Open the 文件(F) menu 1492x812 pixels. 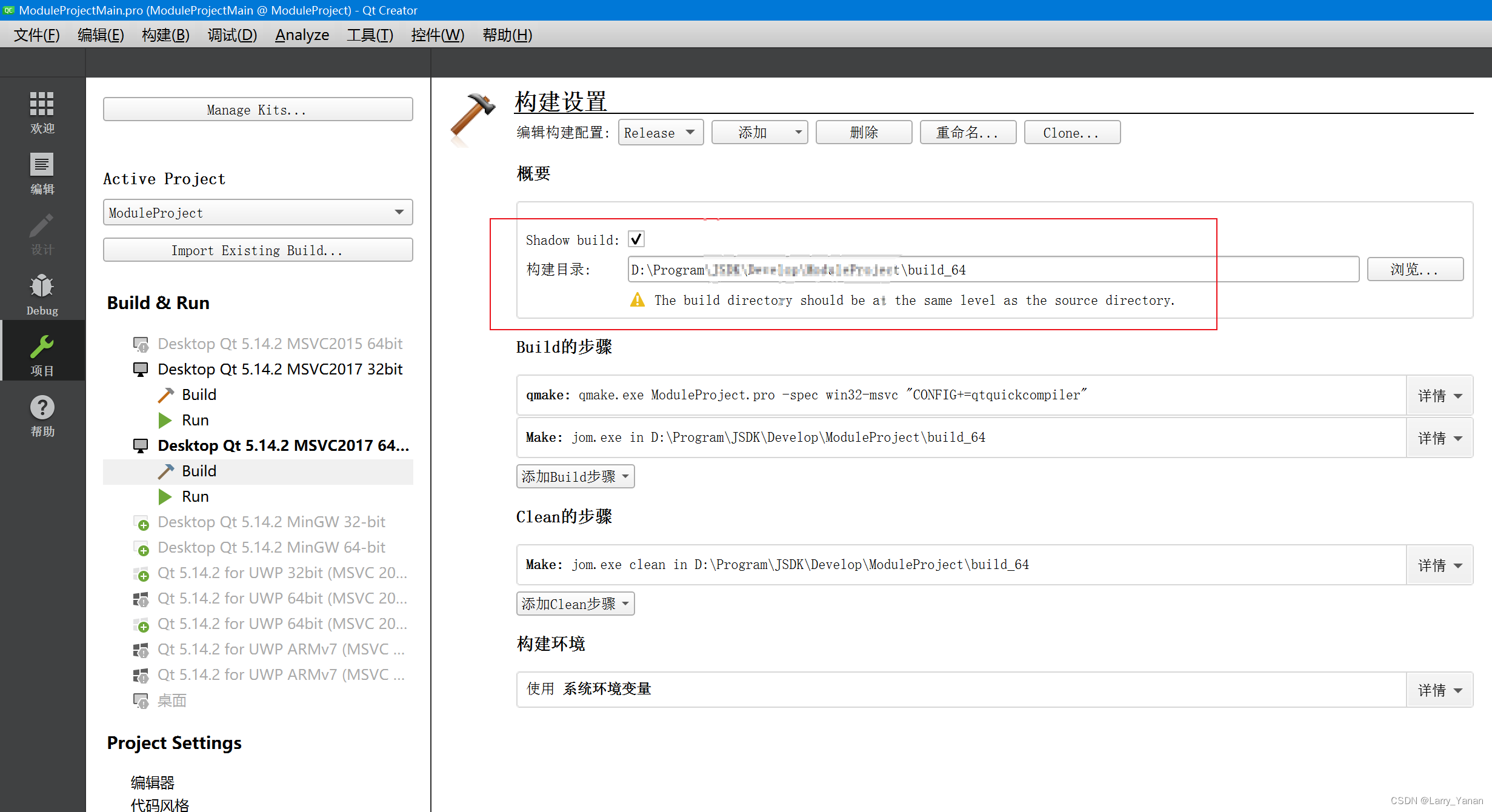point(37,35)
